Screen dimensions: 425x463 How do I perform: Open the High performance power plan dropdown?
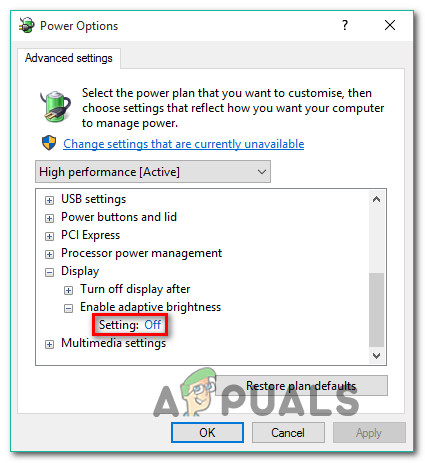point(153,172)
